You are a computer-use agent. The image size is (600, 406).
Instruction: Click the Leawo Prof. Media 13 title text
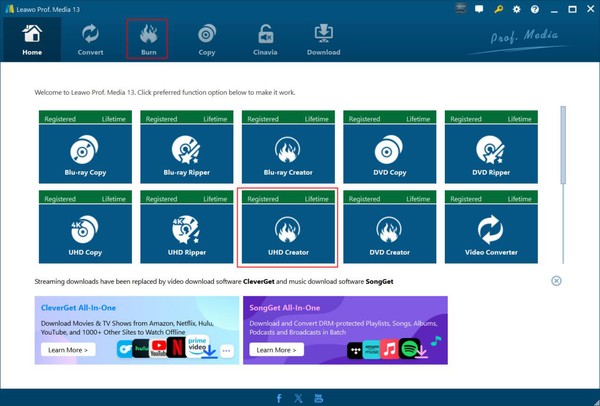click(x=48, y=9)
